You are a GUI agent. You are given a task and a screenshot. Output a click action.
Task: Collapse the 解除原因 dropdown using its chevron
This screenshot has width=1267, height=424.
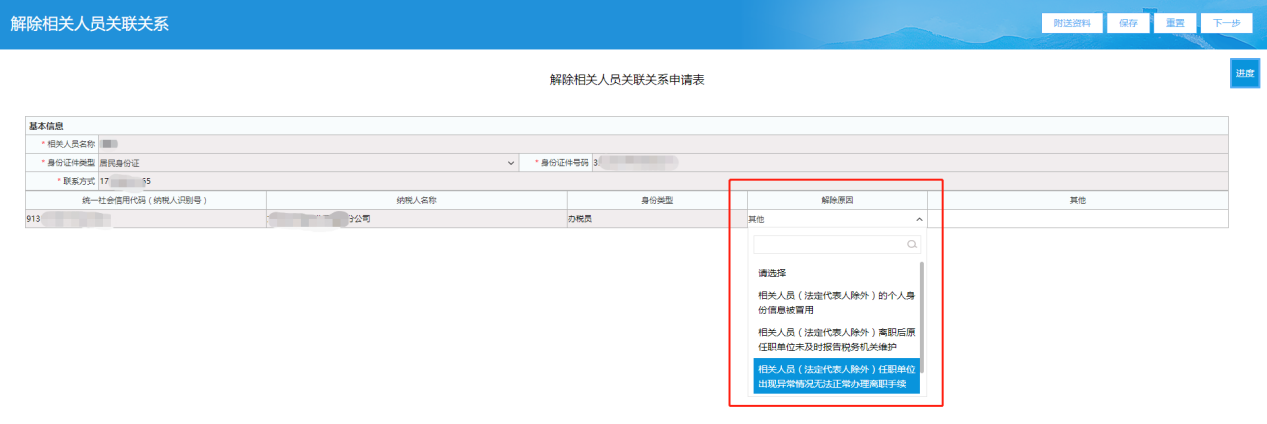point(919,219)
